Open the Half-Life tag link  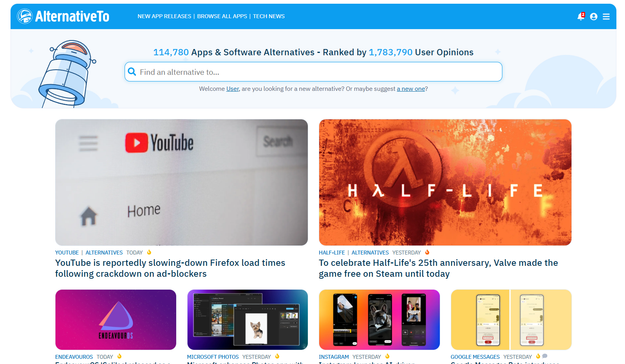(332, 252)
